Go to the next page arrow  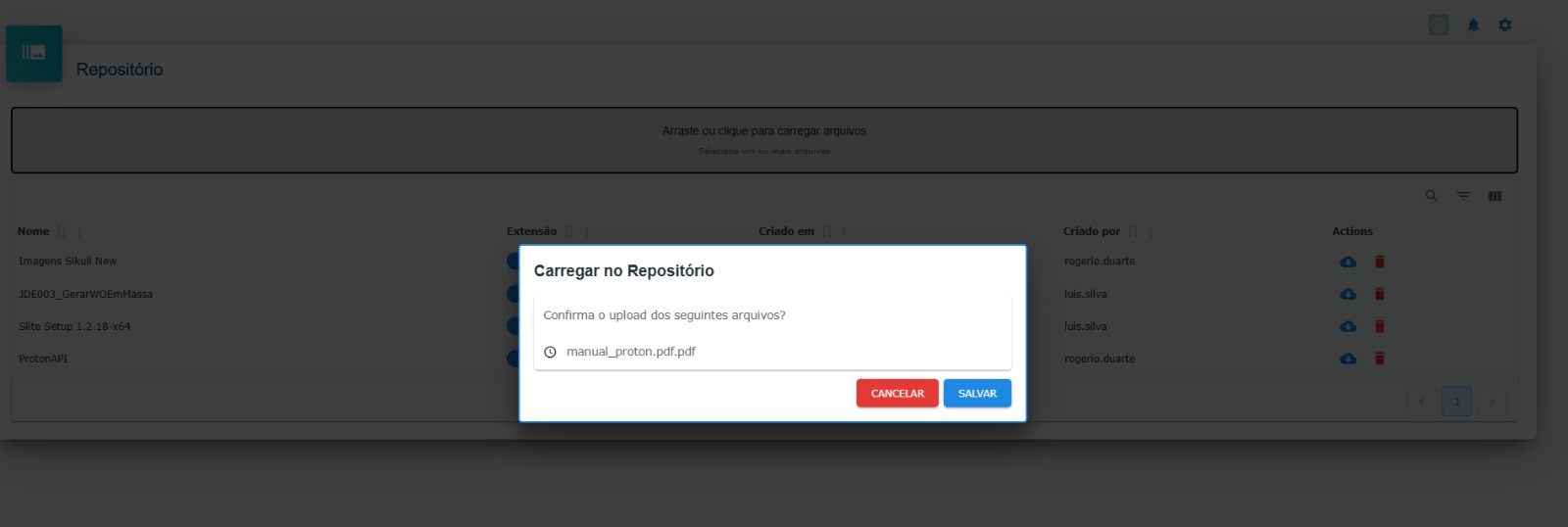[x=1493, y=402]
